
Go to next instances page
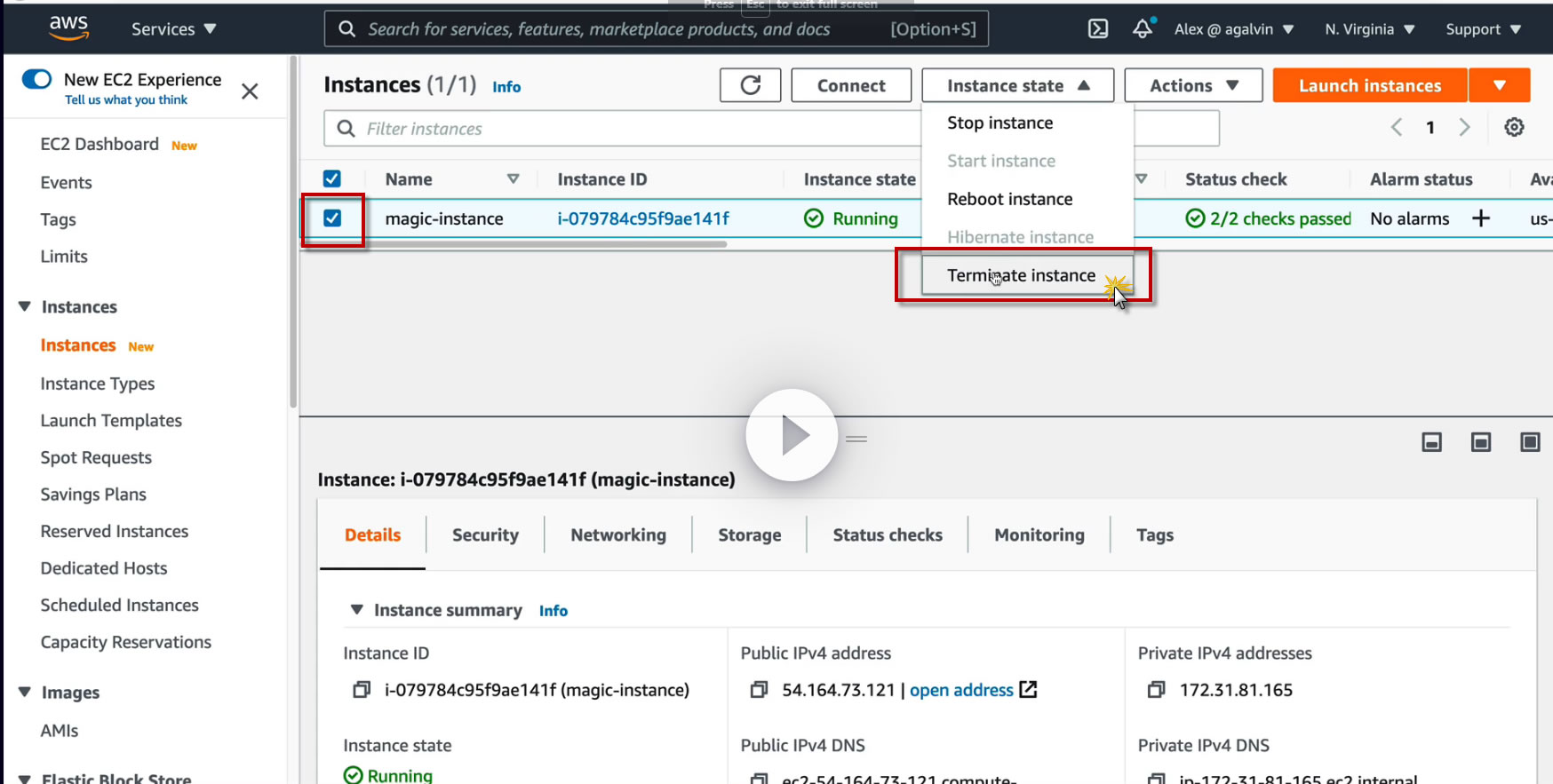(x=1465, y=127)
